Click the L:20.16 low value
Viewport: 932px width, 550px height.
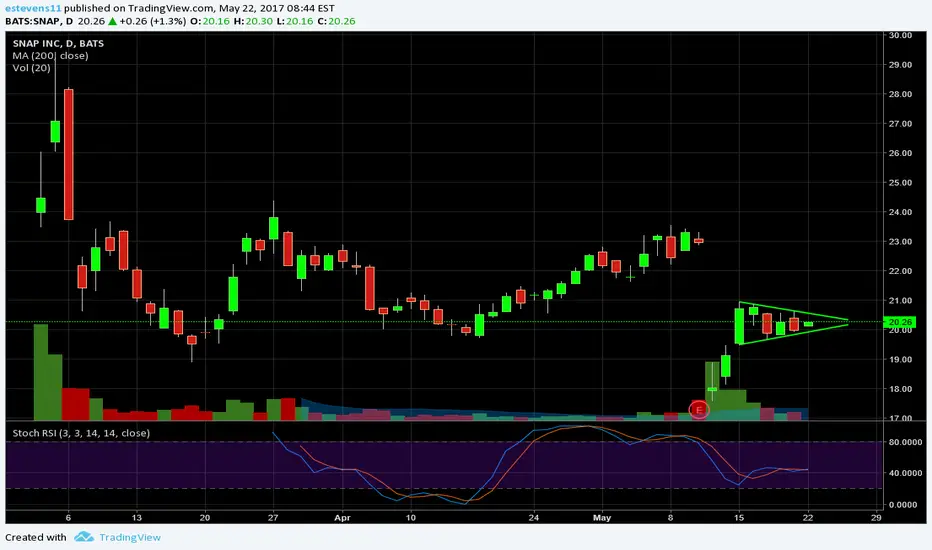click(295, 21)
